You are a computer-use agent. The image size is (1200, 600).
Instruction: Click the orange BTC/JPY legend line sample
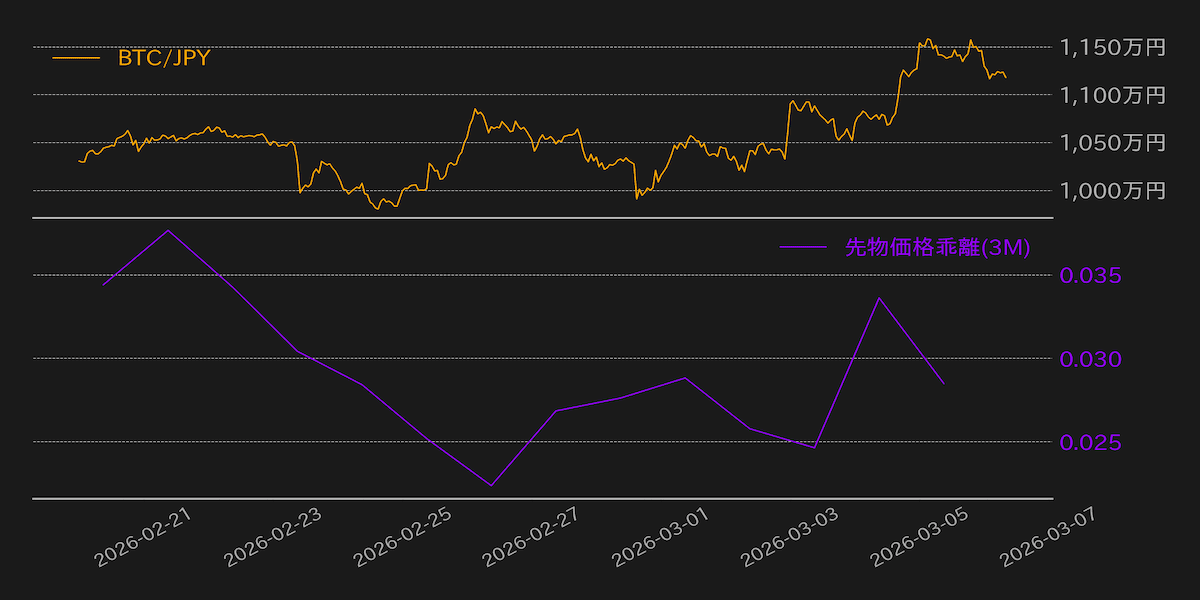pyautogui.click(x=77, y=58)
